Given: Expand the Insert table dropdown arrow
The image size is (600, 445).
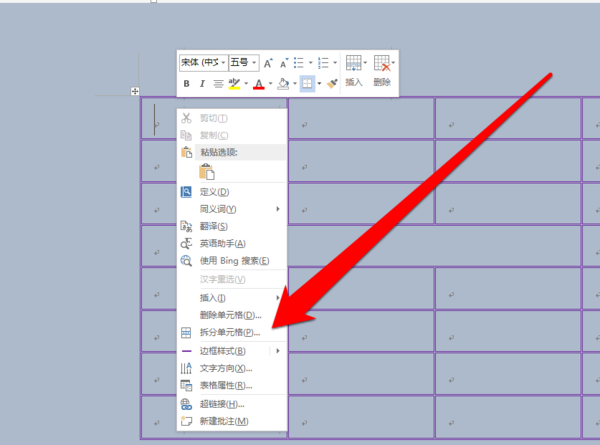Looking at the screenshot, I should tap(365, 63).
